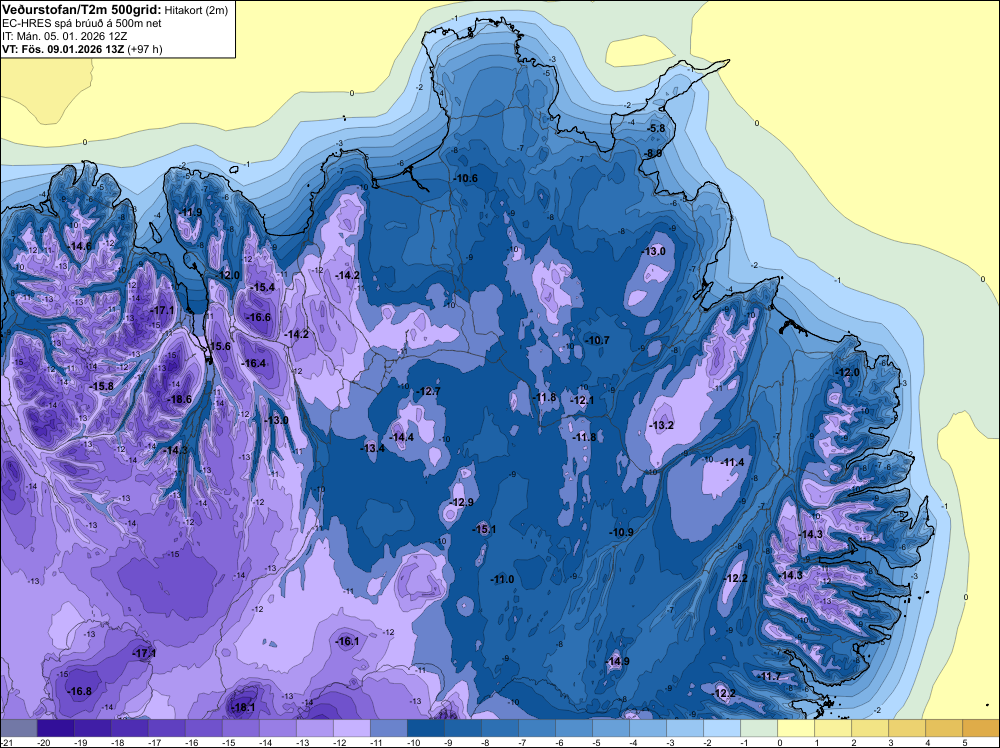
Task: Select the -18.1 temperature value
Action: [x=243, y=707]
